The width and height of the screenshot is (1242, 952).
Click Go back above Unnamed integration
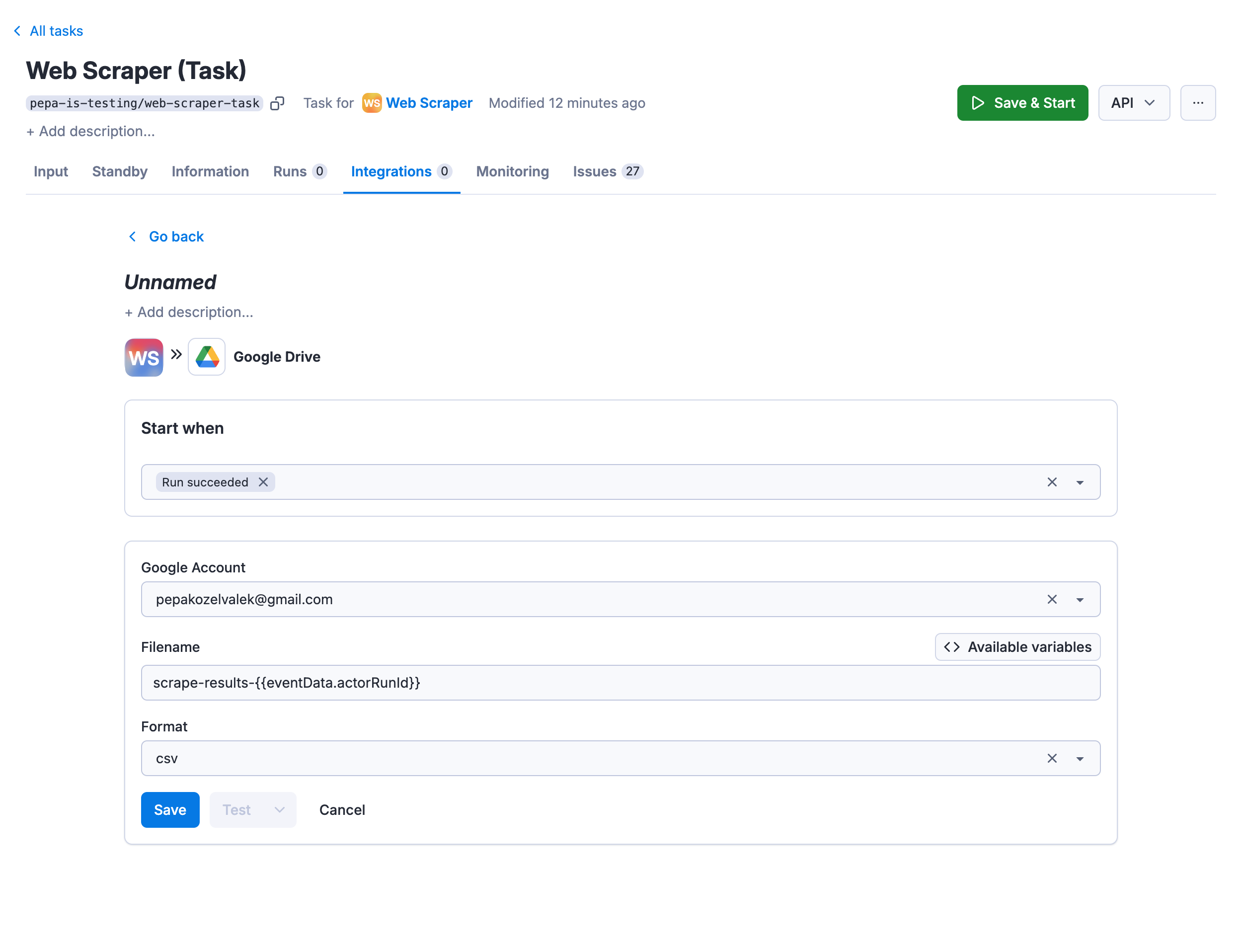176,237
